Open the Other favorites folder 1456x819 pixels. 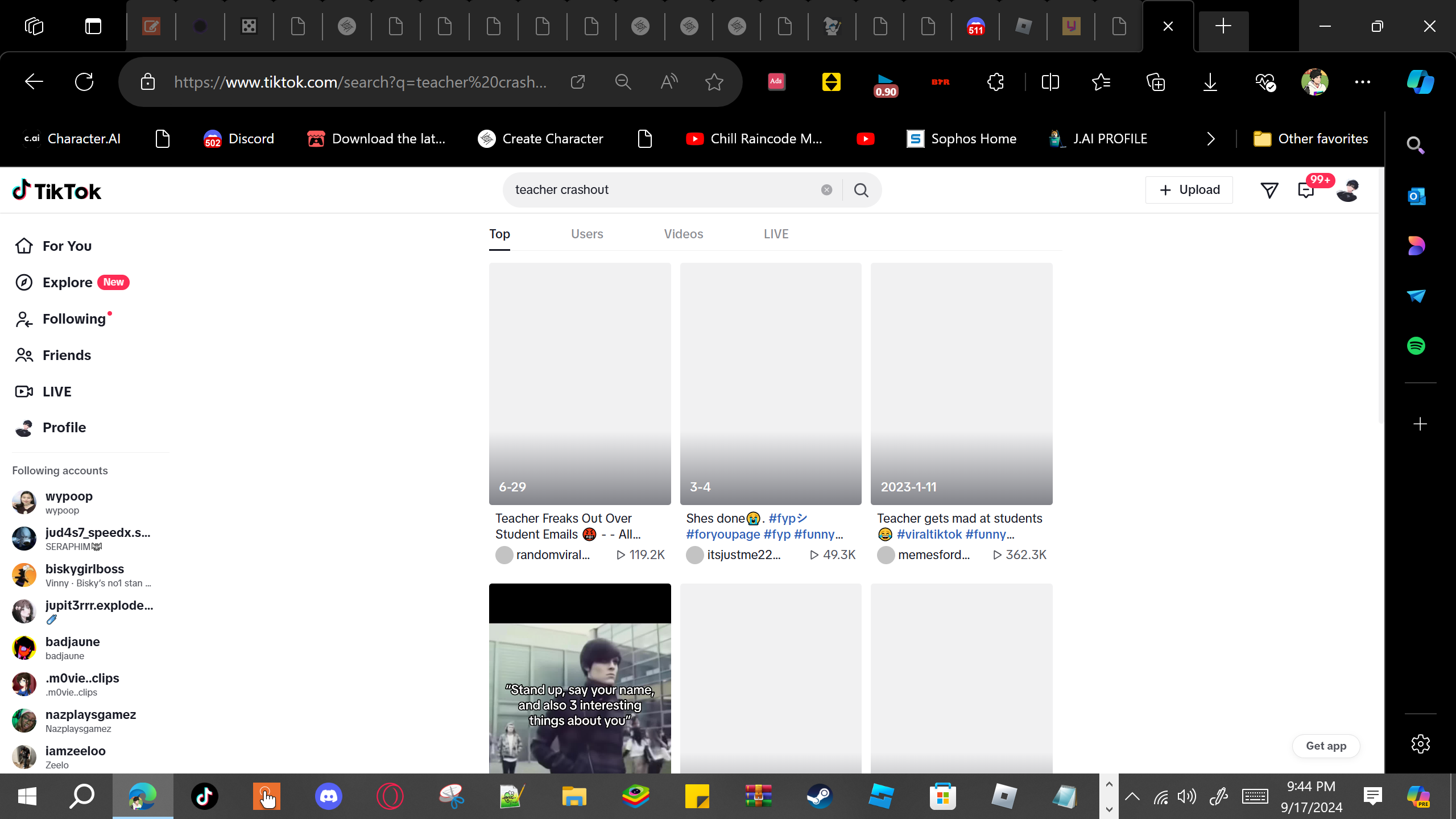pyautogui.click(x=1311, y=139)
